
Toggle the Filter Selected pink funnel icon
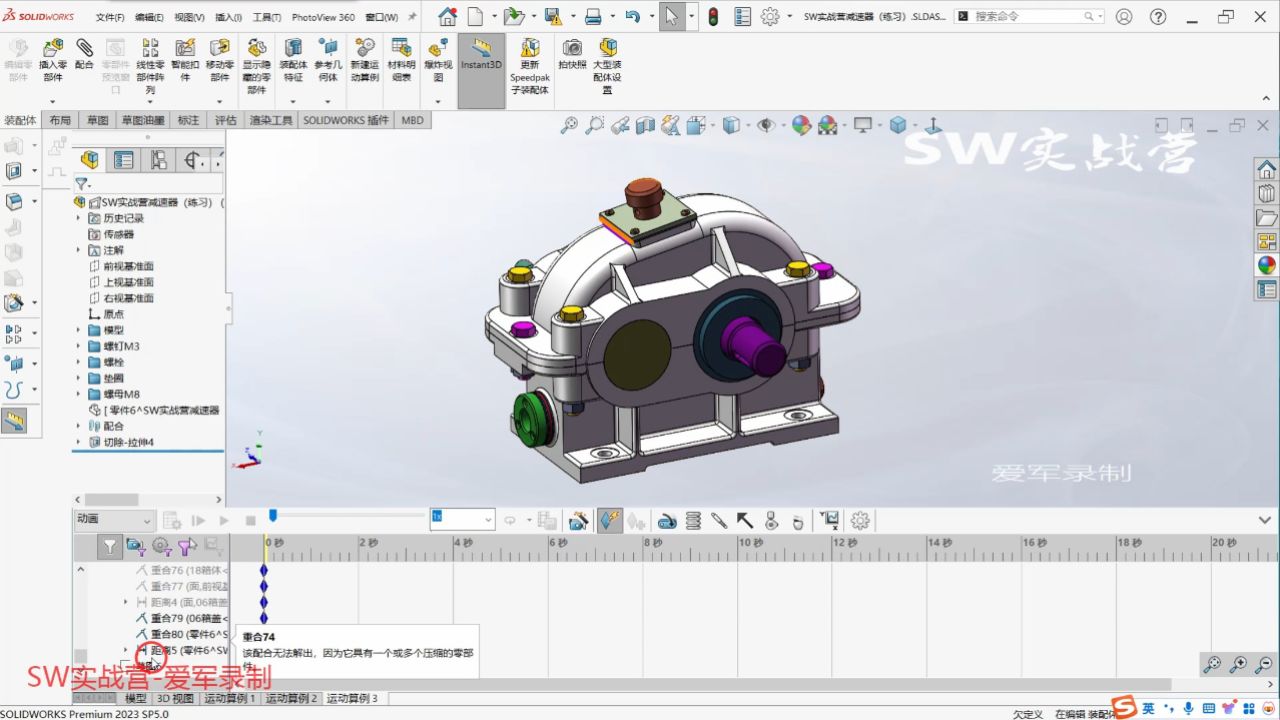click(x=187, y=546)
